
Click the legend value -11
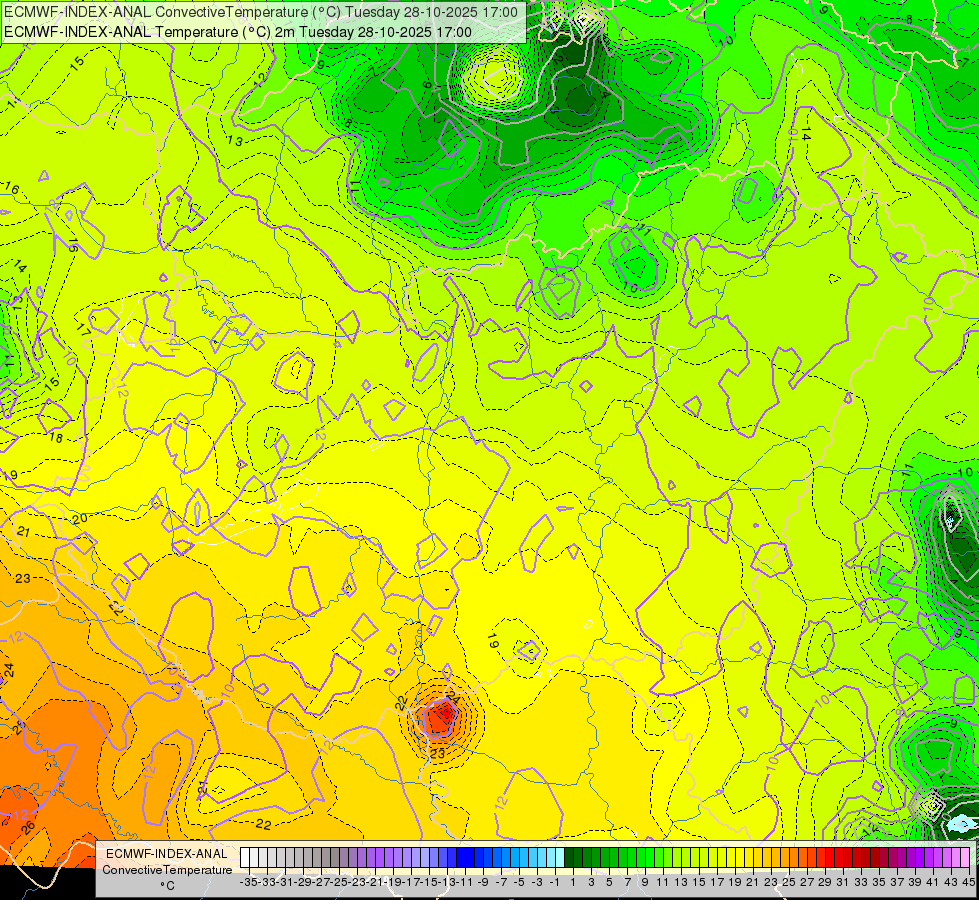point(466,883)
